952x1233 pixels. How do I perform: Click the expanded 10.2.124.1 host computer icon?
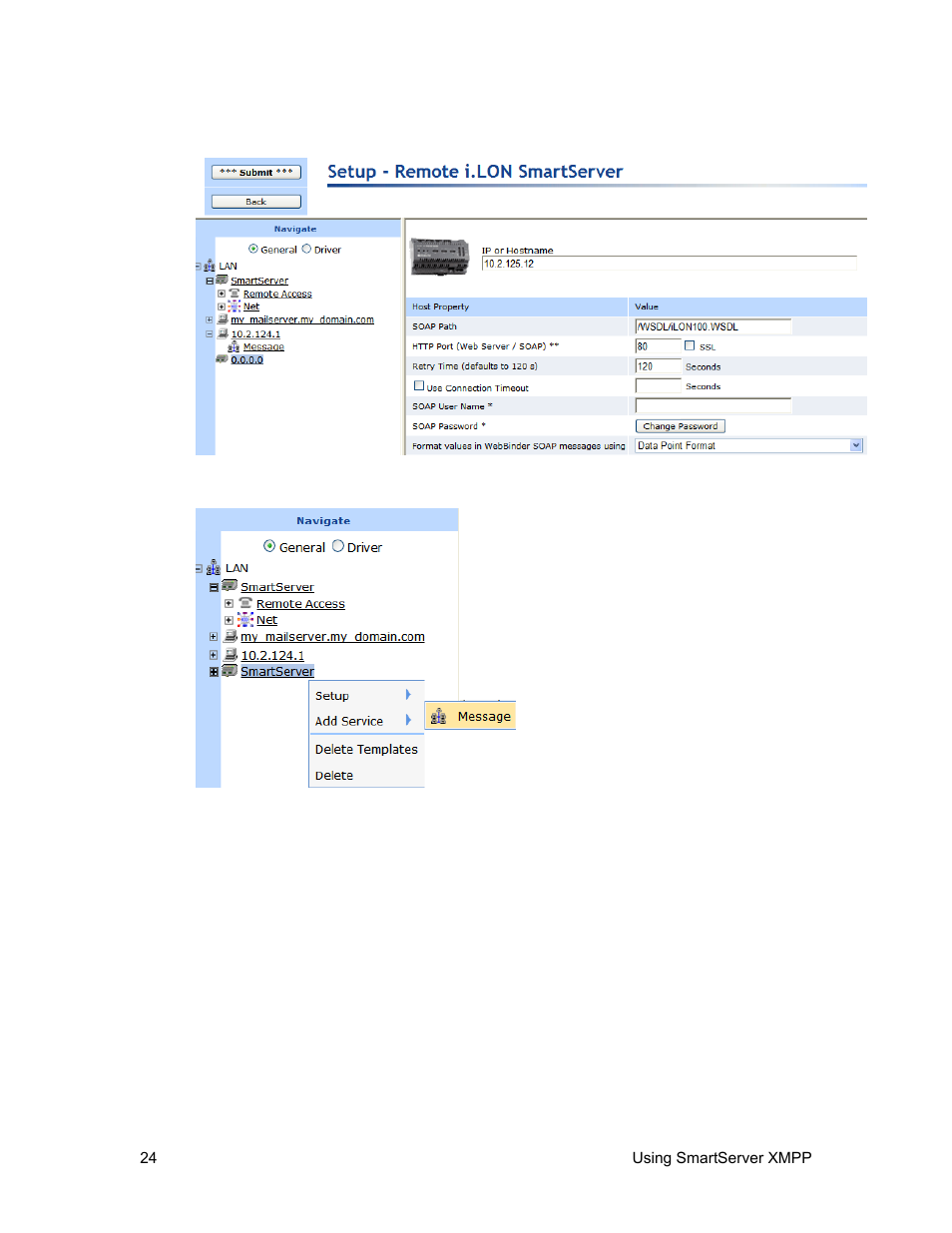[223, 333]
